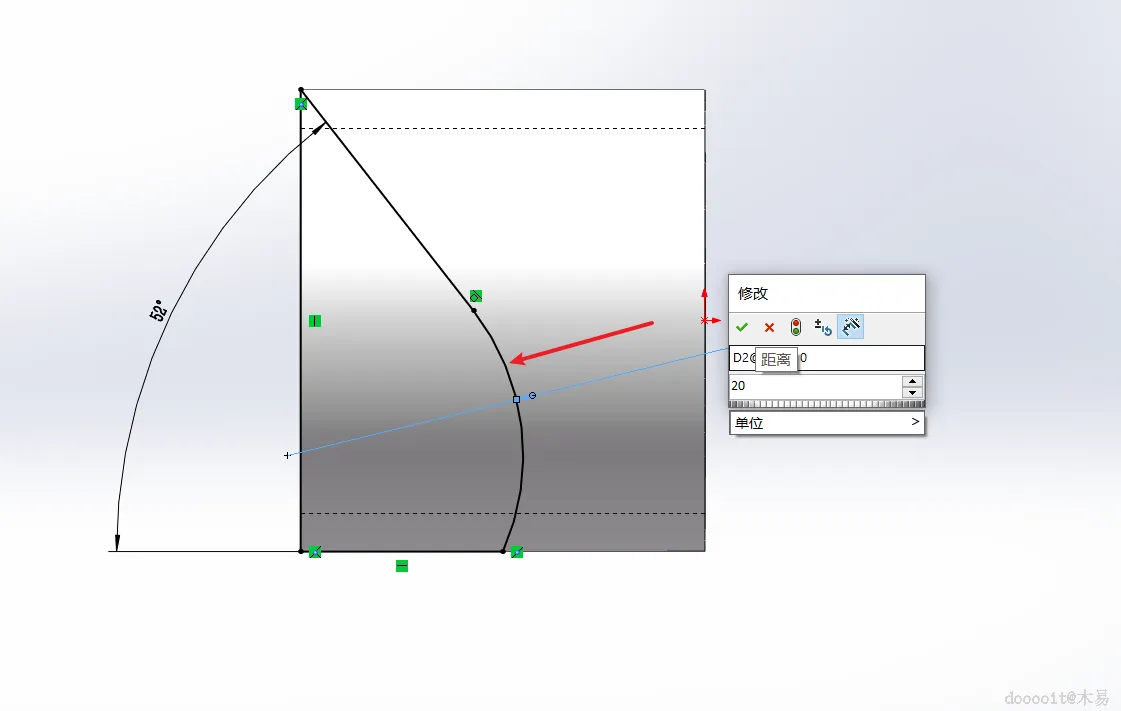The image size is (1121, 711).
Task: Toggle the highlighted mark-dimension icon in Modify dialog
Action: tap(850, 327)
